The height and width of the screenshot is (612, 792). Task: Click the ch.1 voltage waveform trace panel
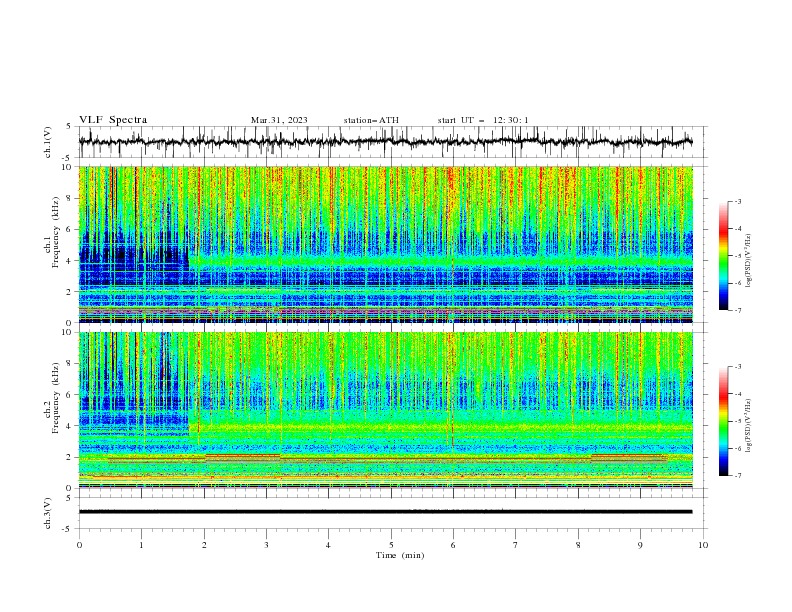(x=392, y=142)
